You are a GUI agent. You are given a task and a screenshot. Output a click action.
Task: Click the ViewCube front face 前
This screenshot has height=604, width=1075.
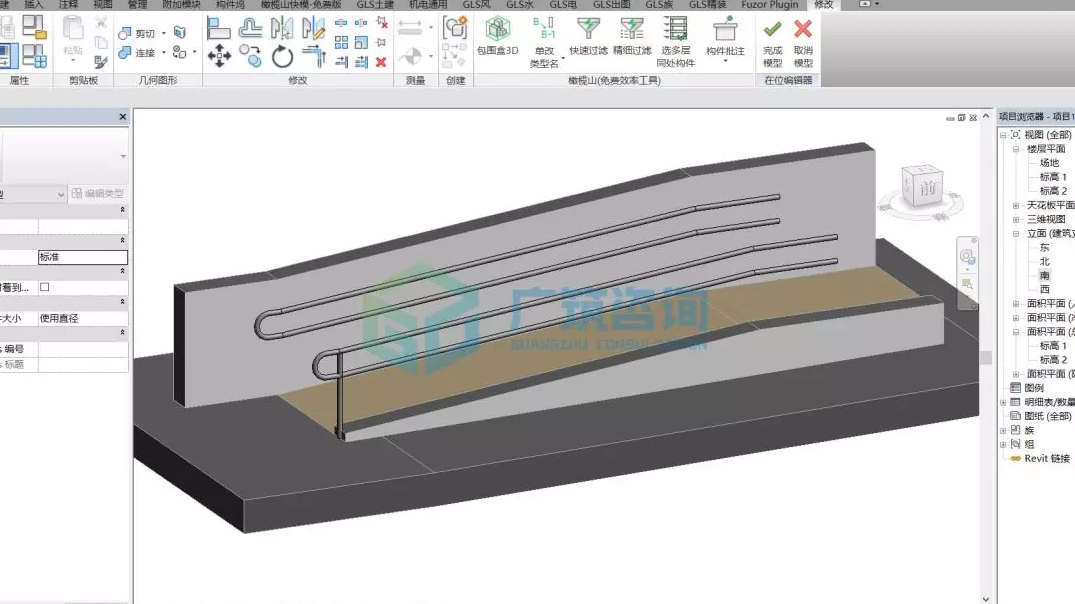(928, 188)
